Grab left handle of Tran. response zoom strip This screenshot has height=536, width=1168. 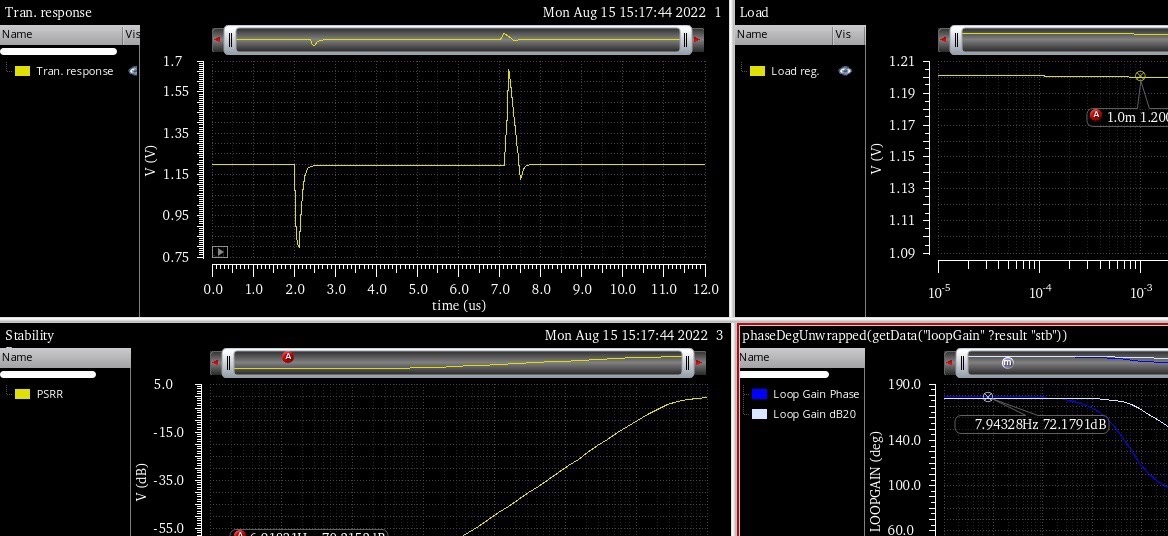[231, 39]
